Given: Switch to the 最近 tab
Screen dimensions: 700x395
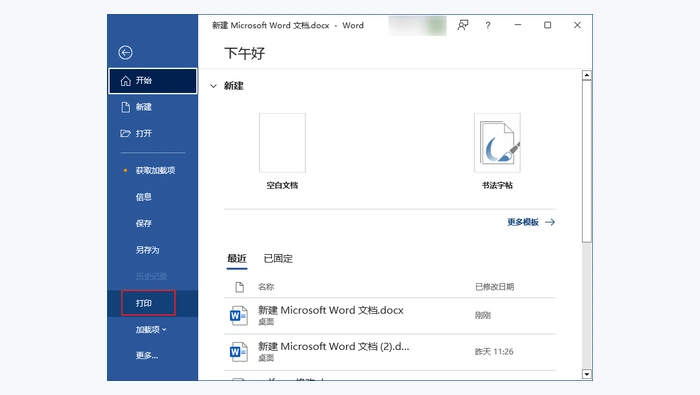Looking at the screenshot, I should click(237, 258).
